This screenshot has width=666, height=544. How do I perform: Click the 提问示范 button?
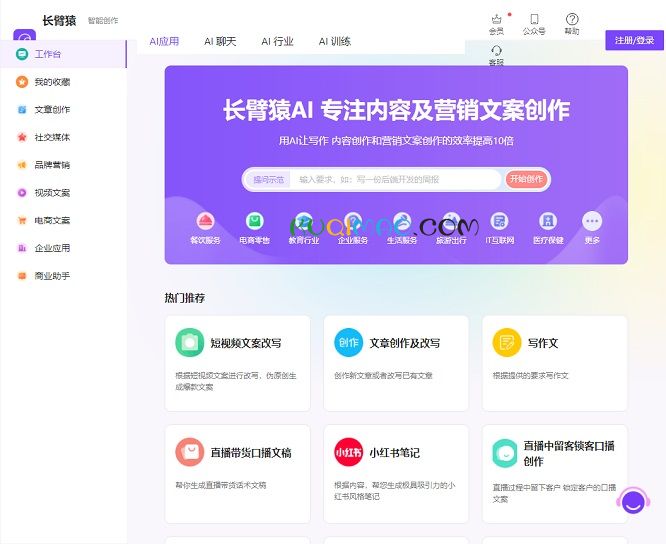pos(268,180)
